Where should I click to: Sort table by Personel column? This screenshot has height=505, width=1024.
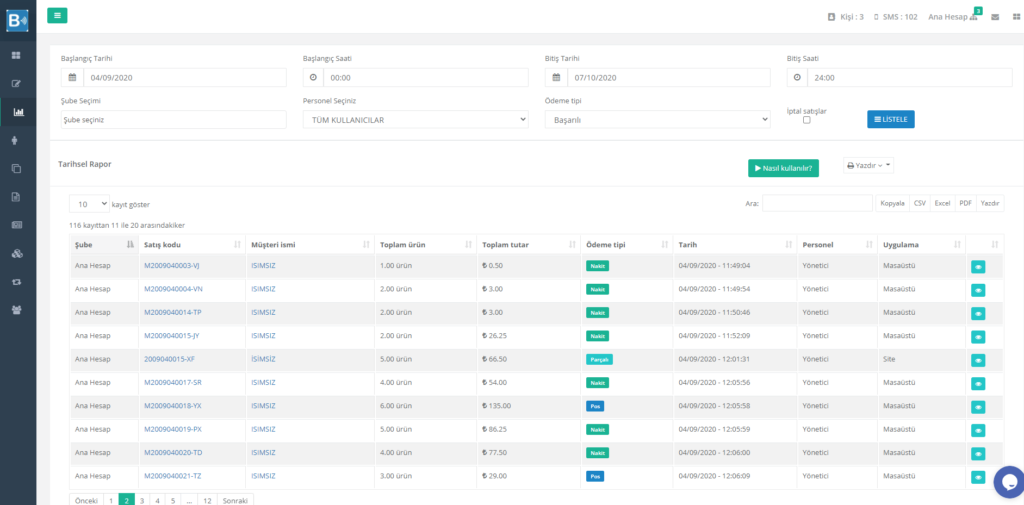(x=837, y=244)
